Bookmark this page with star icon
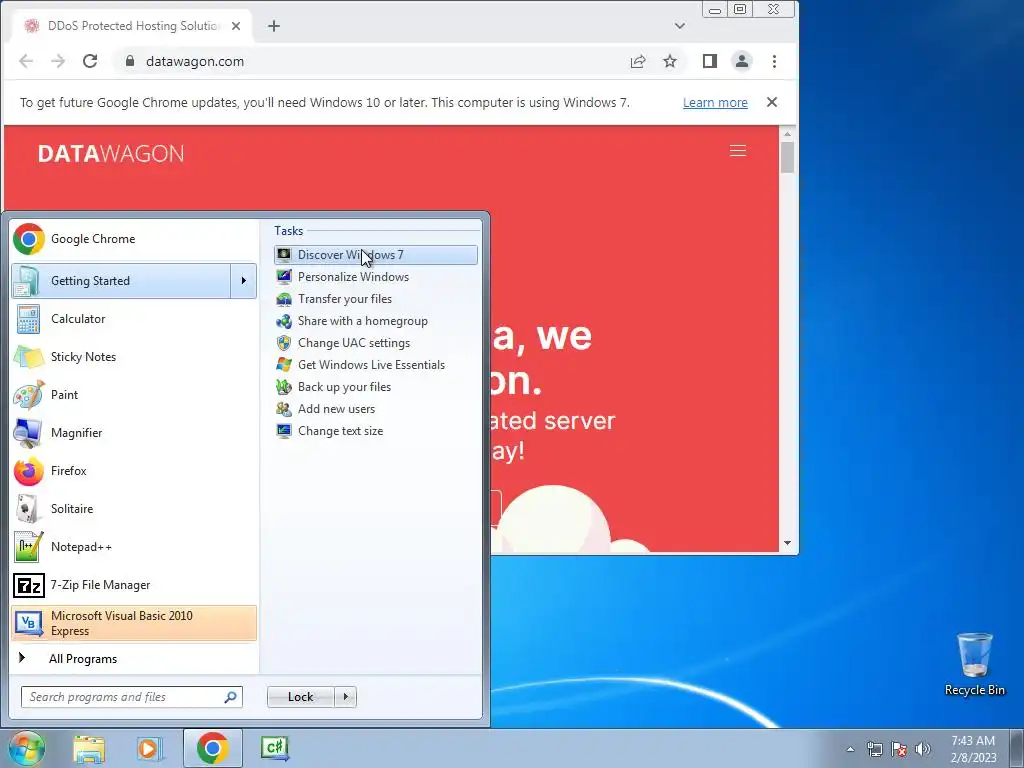This screenshot has width=1024, height=768. coord(670,61)
